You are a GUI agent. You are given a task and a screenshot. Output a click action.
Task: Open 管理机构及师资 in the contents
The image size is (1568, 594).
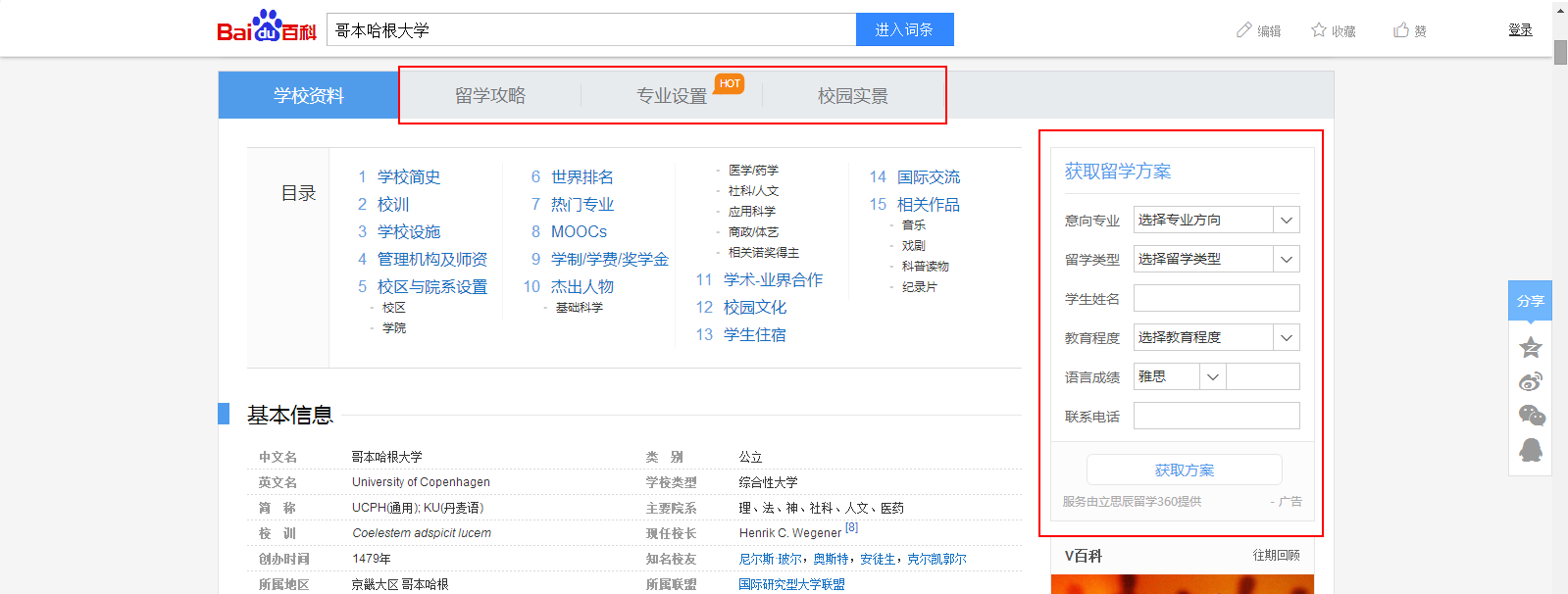(432, 259)
